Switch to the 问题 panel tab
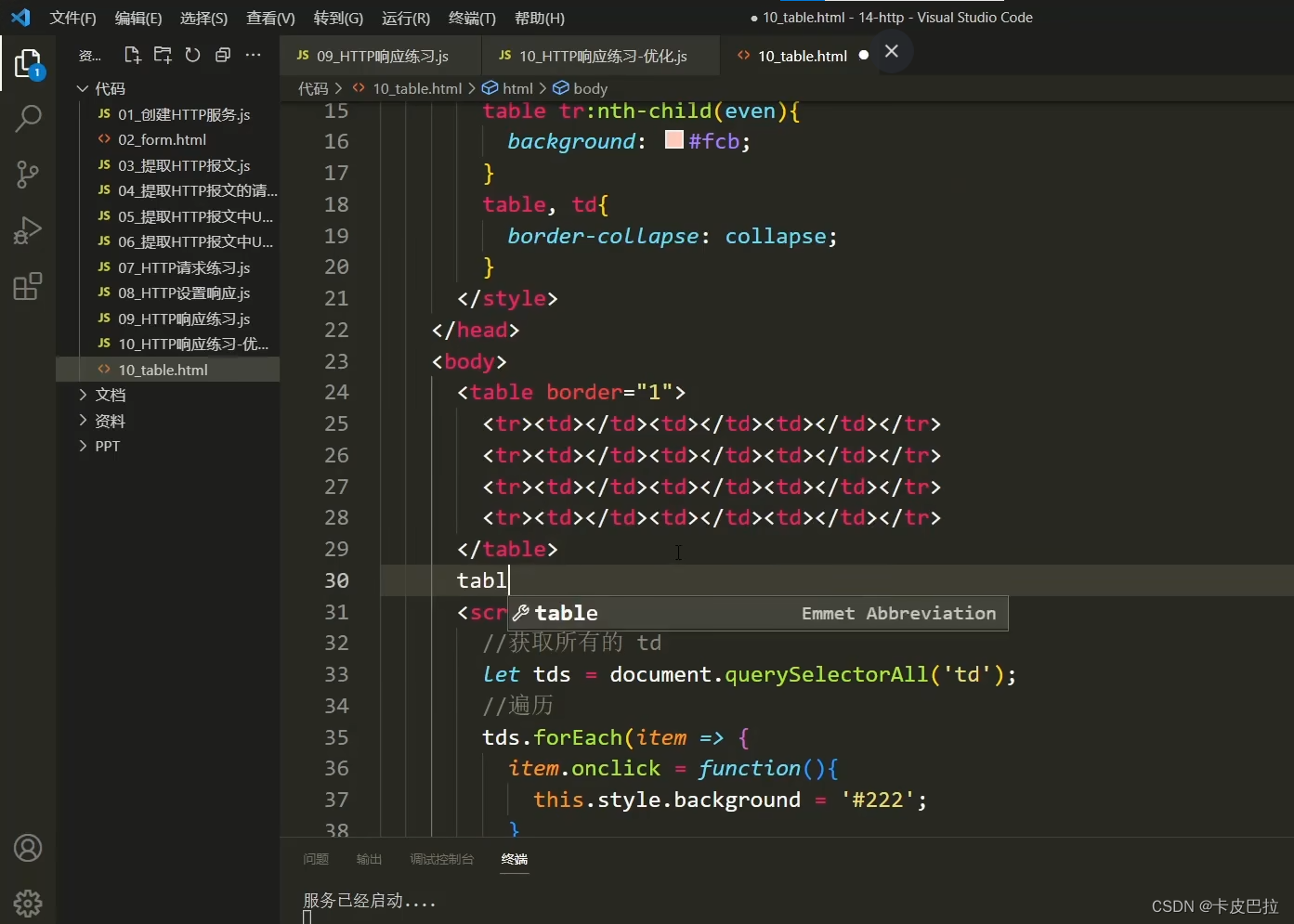 click(316, 859)
